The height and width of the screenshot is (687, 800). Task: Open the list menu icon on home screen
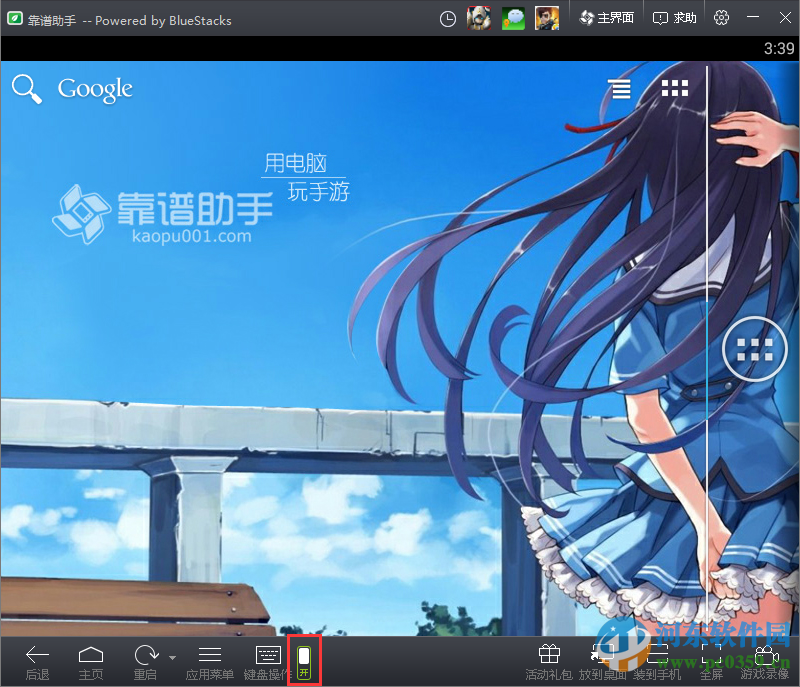pyautogui.click(x=619, y=89)
